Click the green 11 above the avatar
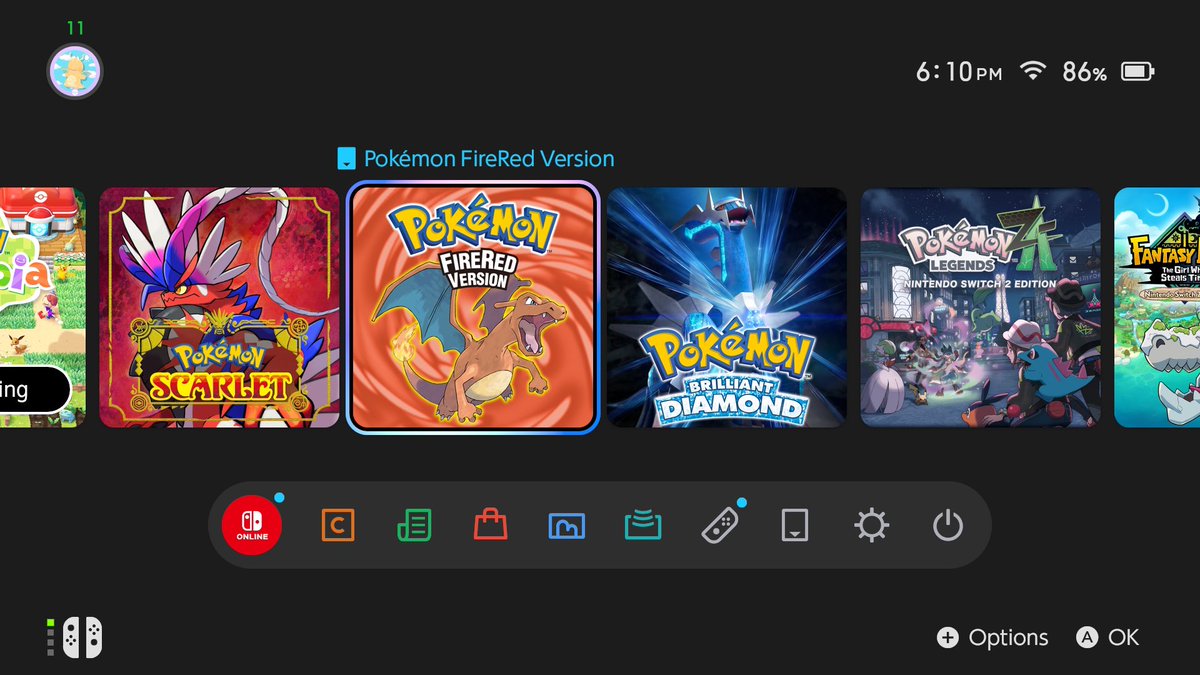The image size is (1200, 675). click(75, 28)
